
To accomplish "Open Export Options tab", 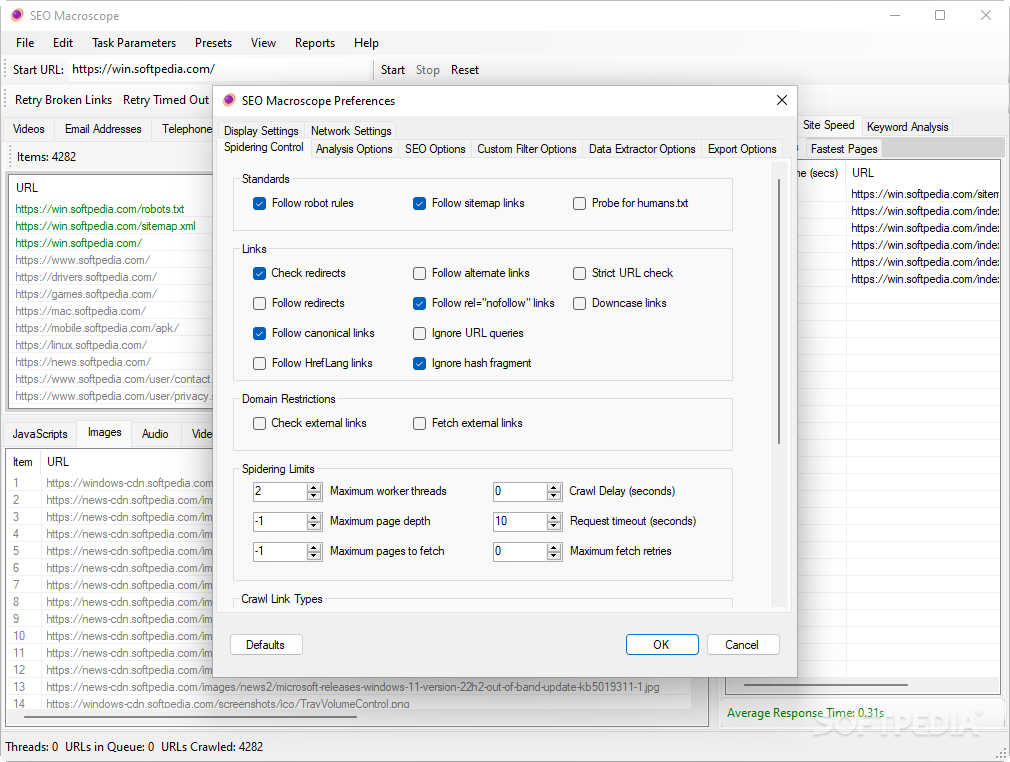I will click(x=742, y=149).
